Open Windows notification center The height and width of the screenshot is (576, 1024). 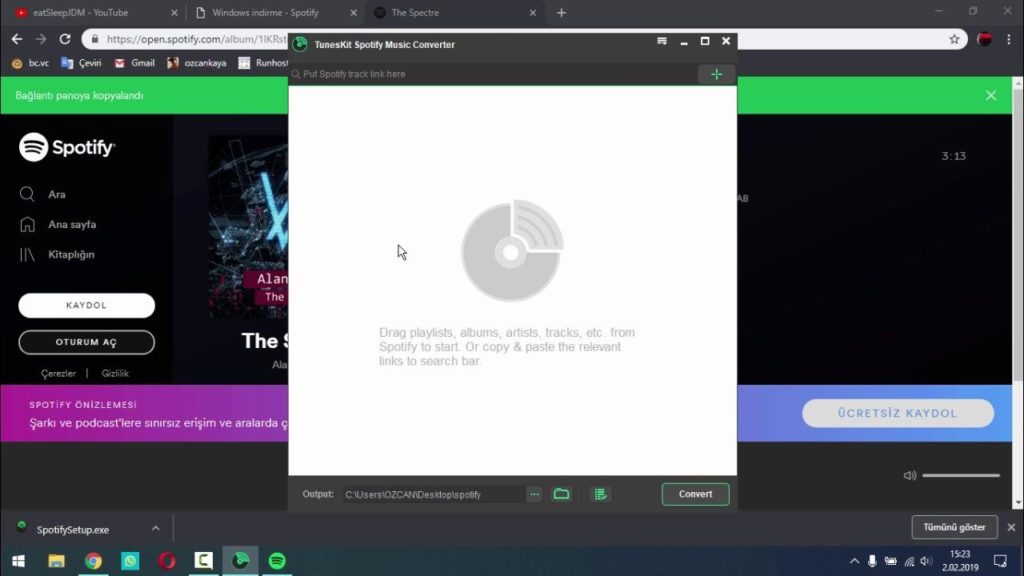click(1000, 561)
